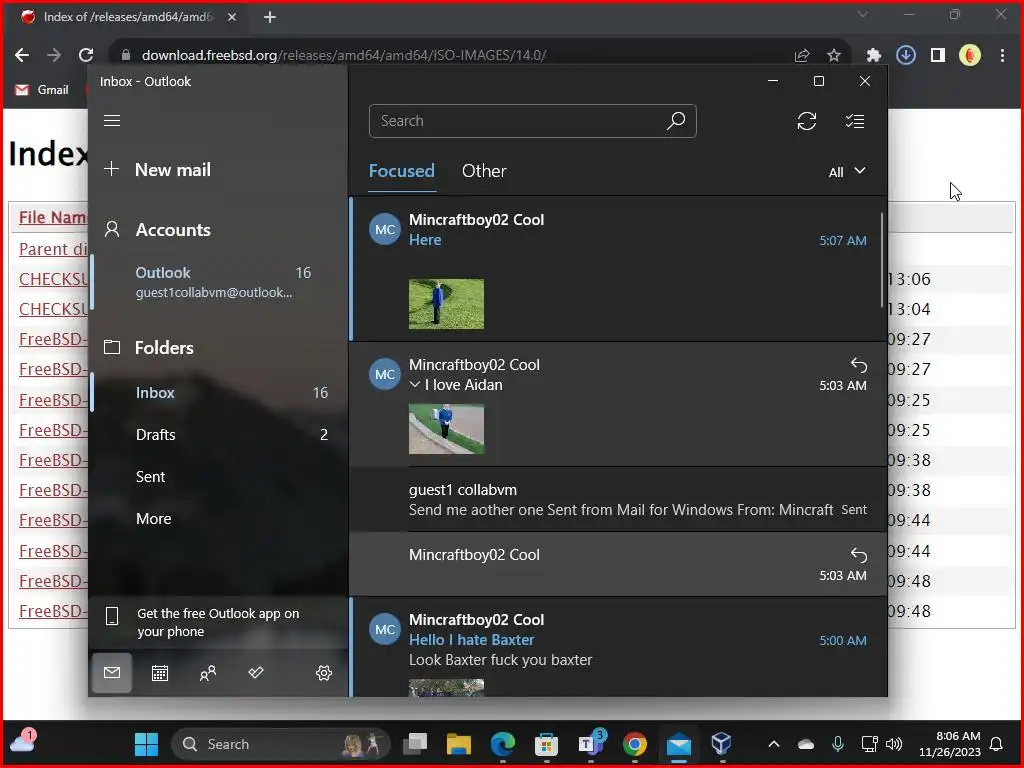1024x768 pixels.
Task: Switch to Calendar view icon
Action: [160, 673]
